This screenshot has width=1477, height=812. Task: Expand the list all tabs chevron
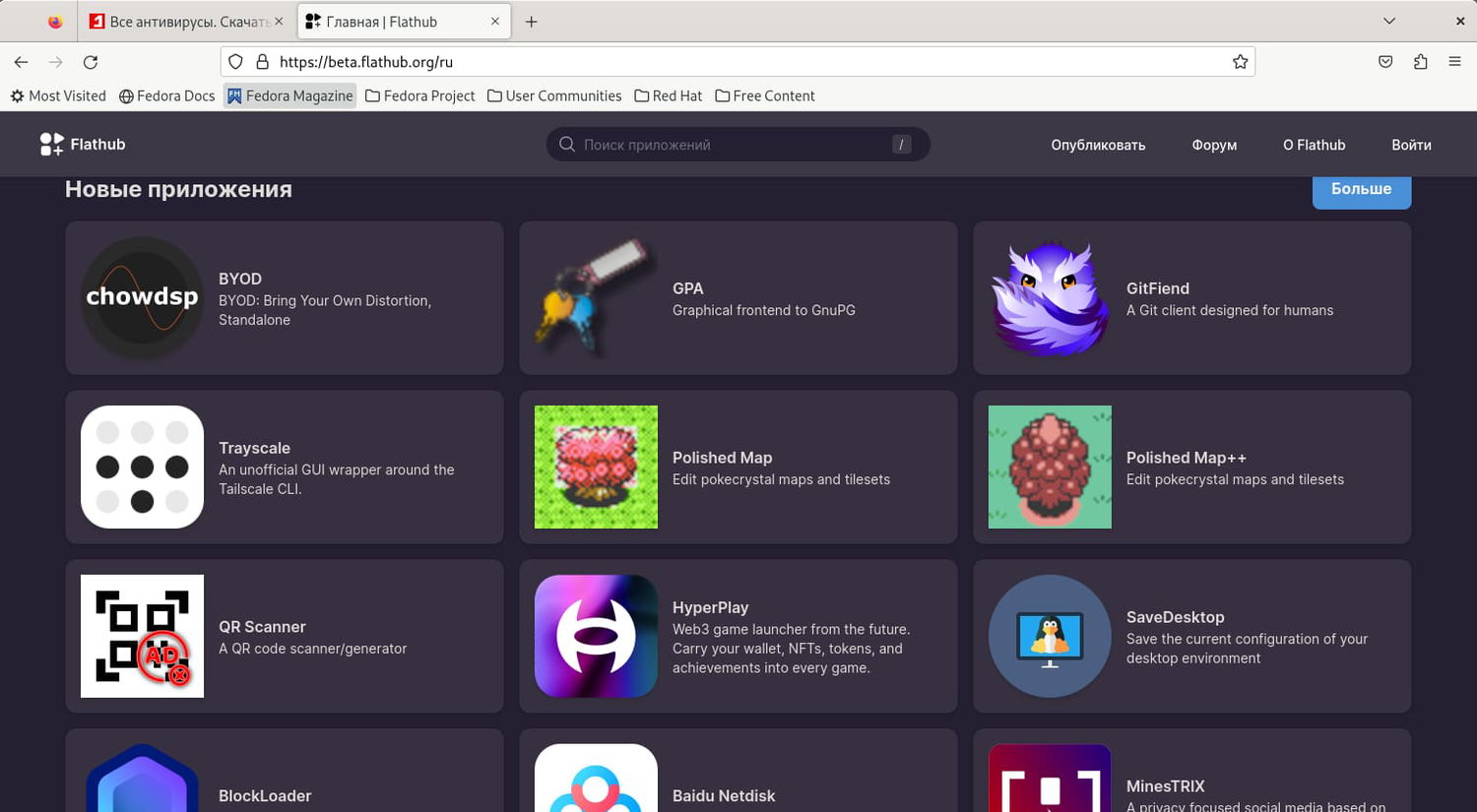1389,22
